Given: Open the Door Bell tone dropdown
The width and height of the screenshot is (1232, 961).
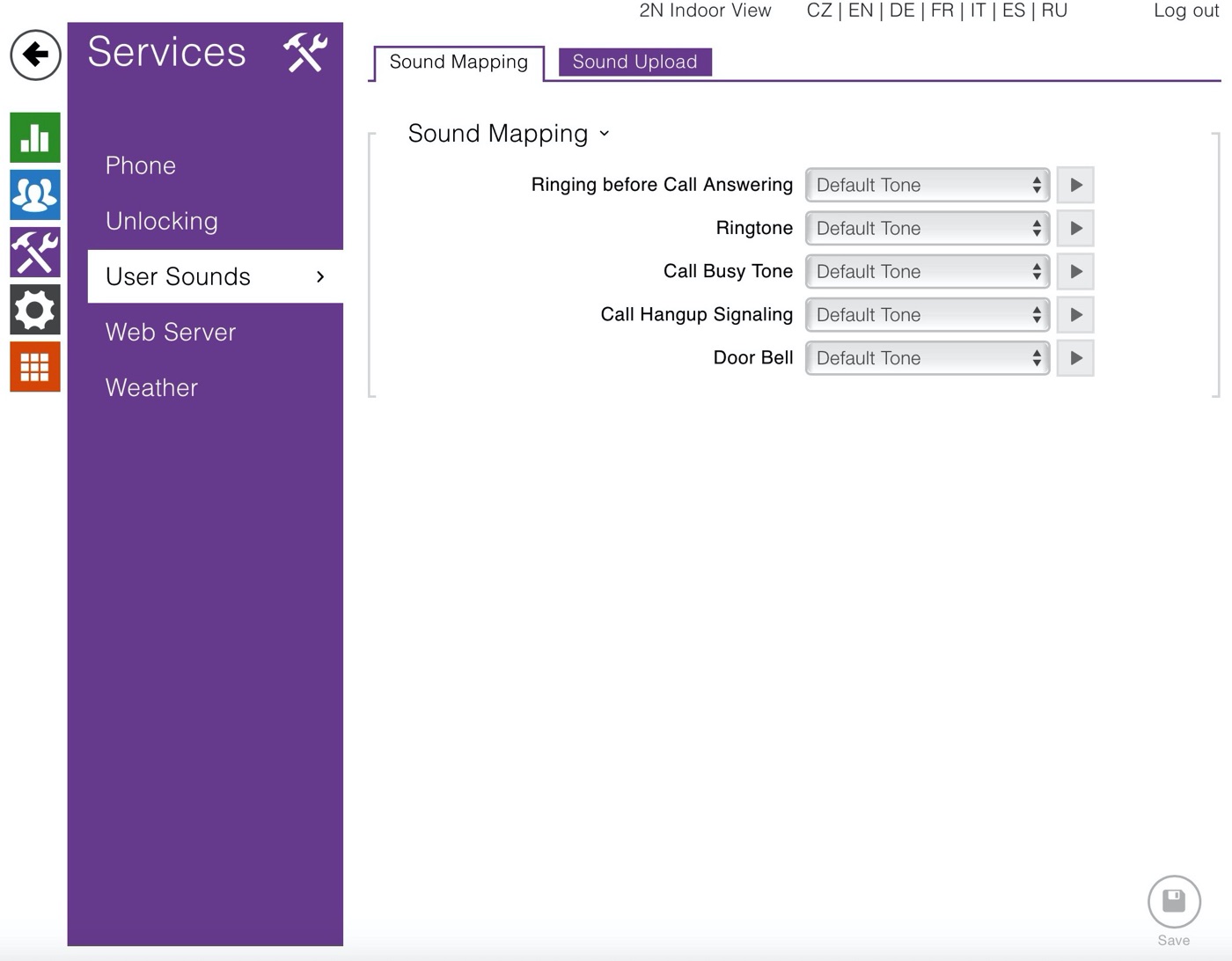Looking at the screenshot, I should pyautogui.click(x=928, y=358).
